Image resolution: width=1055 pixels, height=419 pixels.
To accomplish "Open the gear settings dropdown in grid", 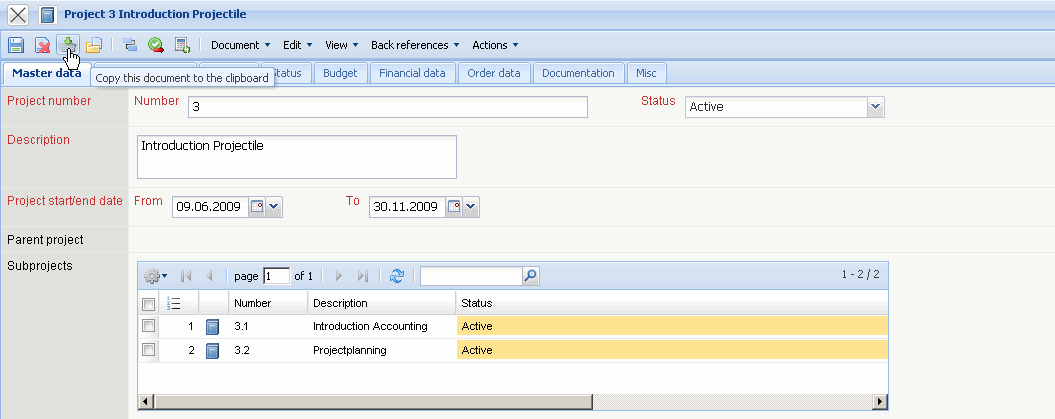I will click(x=156, y=275).
